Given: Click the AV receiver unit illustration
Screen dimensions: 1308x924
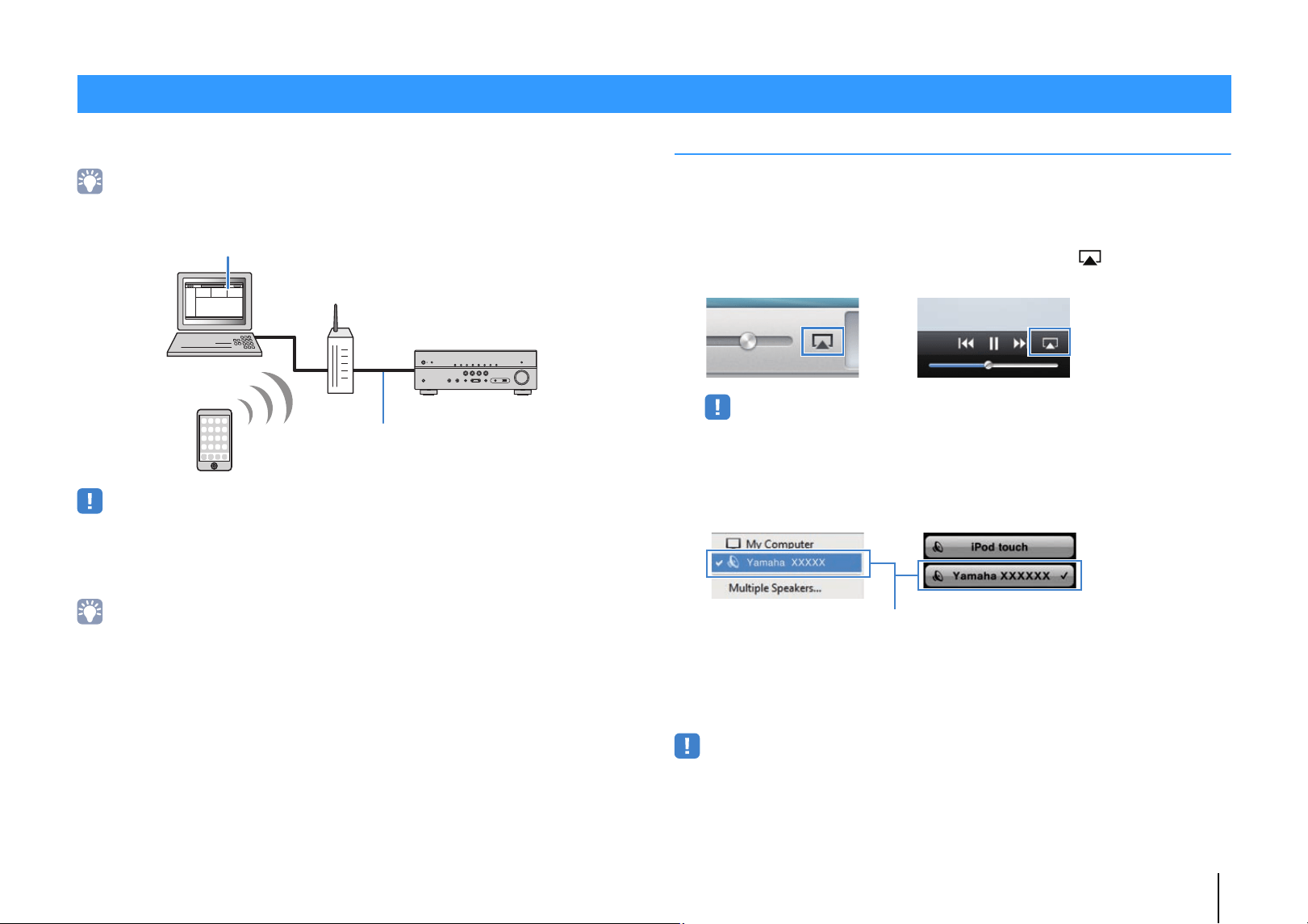Looking at the screenshot, I should coord(475,372).
